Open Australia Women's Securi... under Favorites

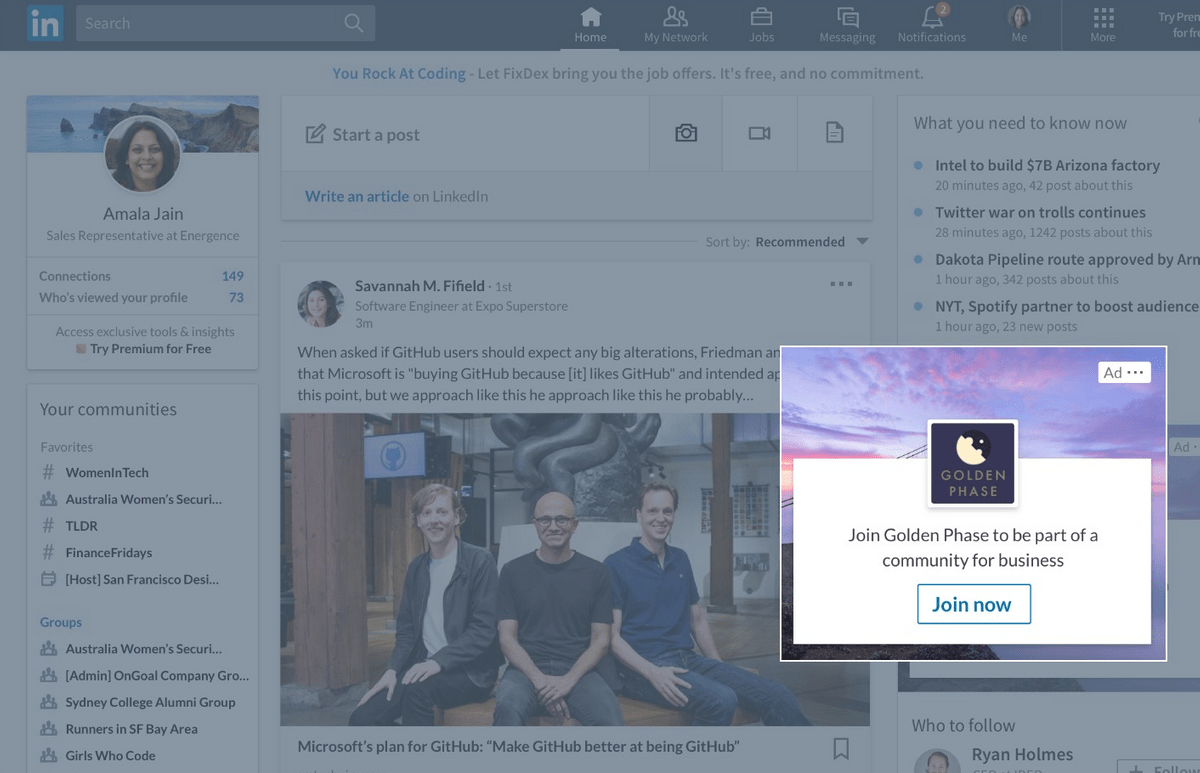144,499
